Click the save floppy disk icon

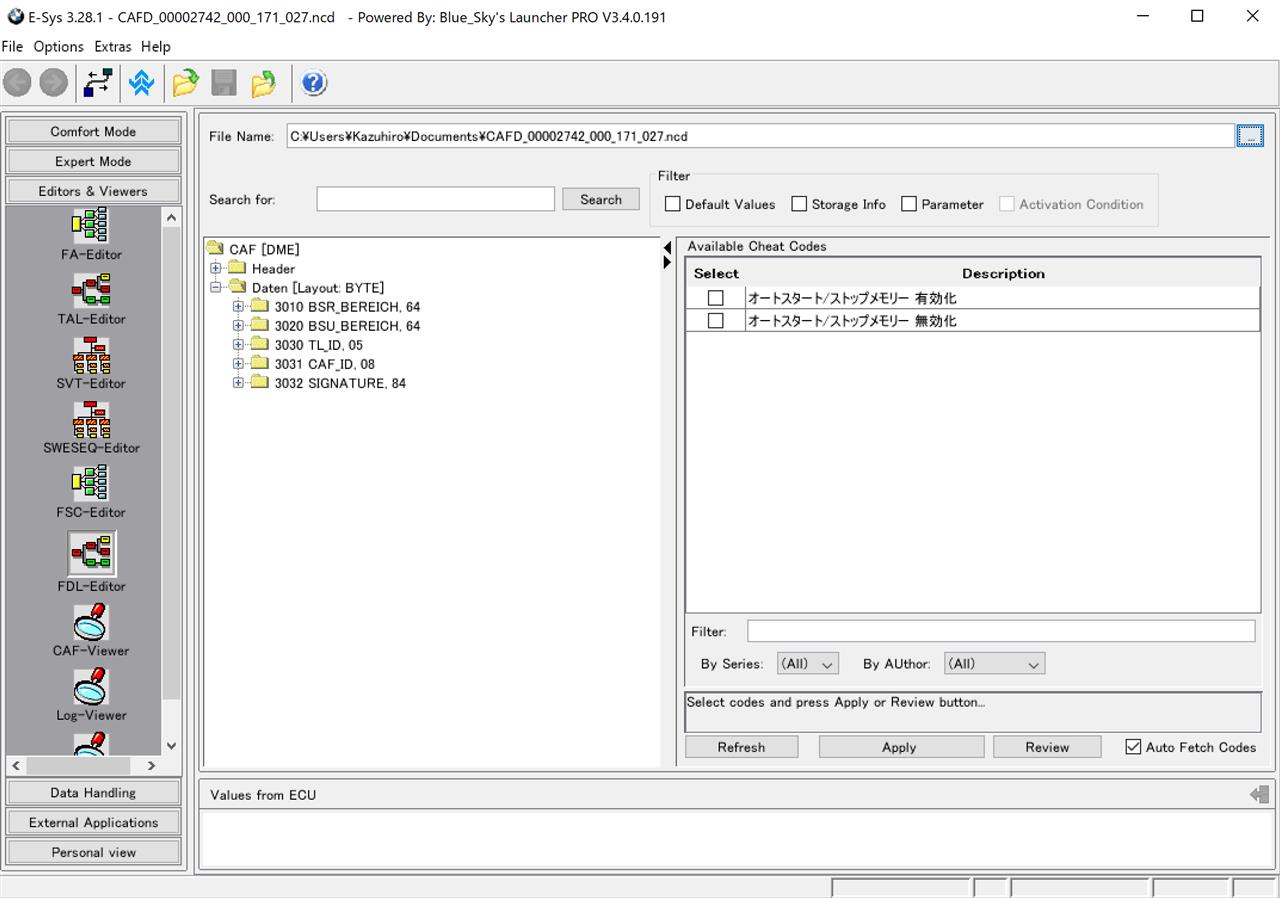pos(224,83)
